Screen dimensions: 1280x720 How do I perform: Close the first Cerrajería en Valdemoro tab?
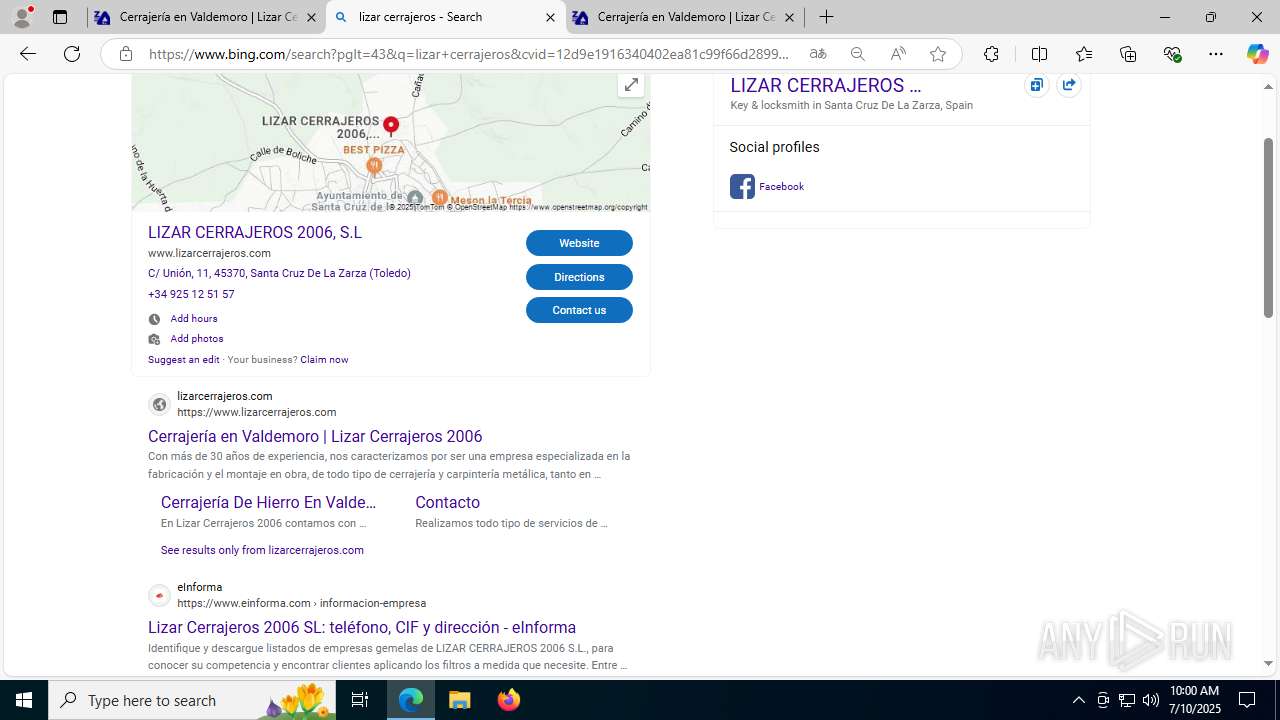(x=311, y=17)
